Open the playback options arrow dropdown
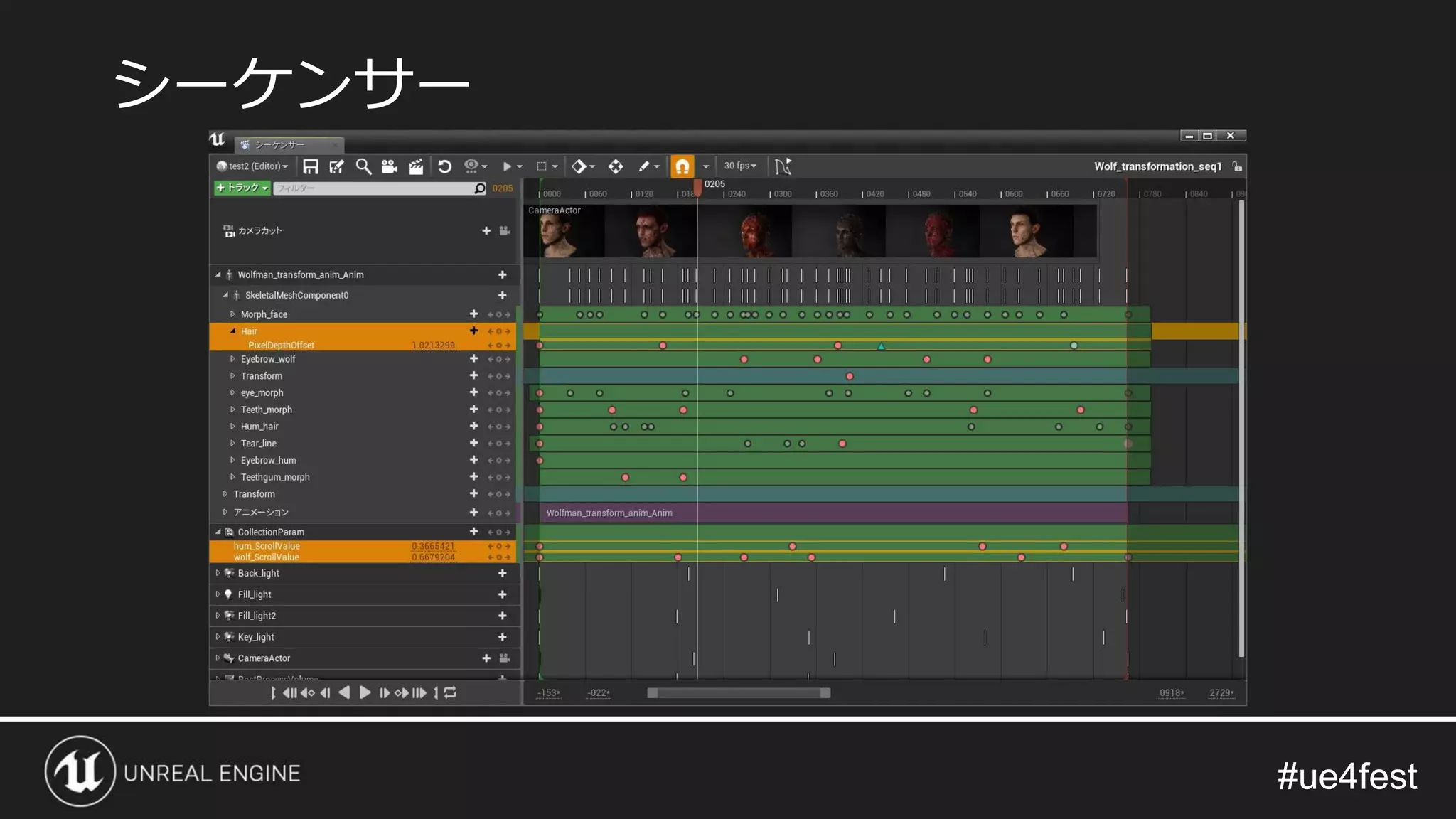 [x=512, y=166]
